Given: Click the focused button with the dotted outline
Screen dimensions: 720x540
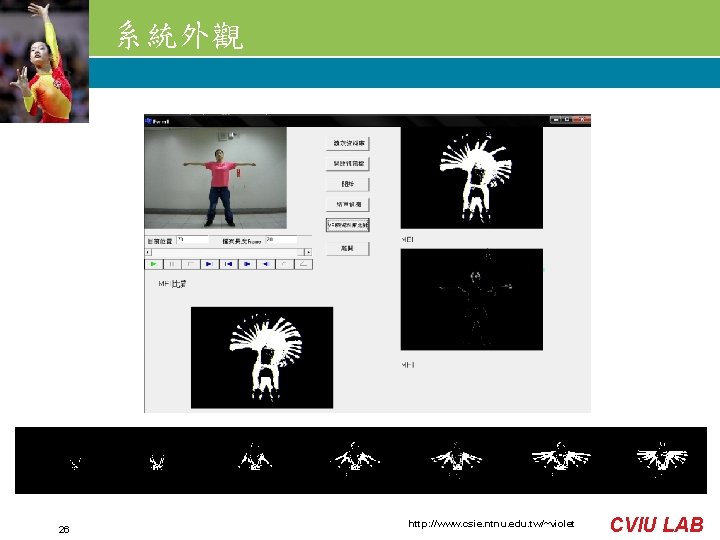Looking at the screenshot, I should pos(348,225).
